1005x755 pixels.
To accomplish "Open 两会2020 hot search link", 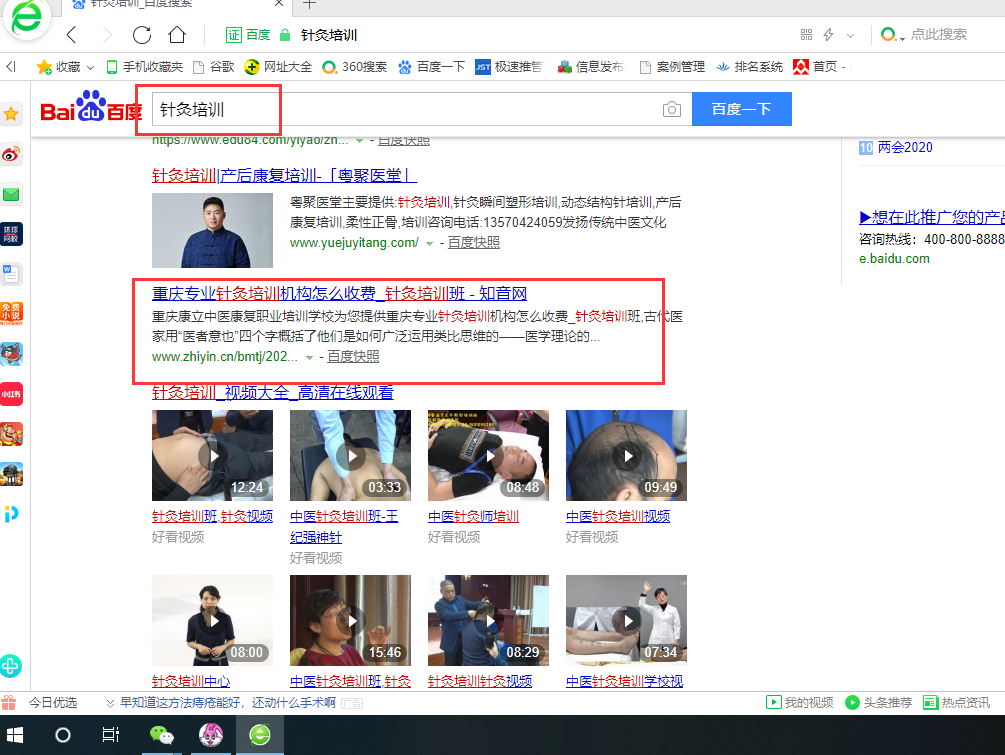I will pos(904,147).
